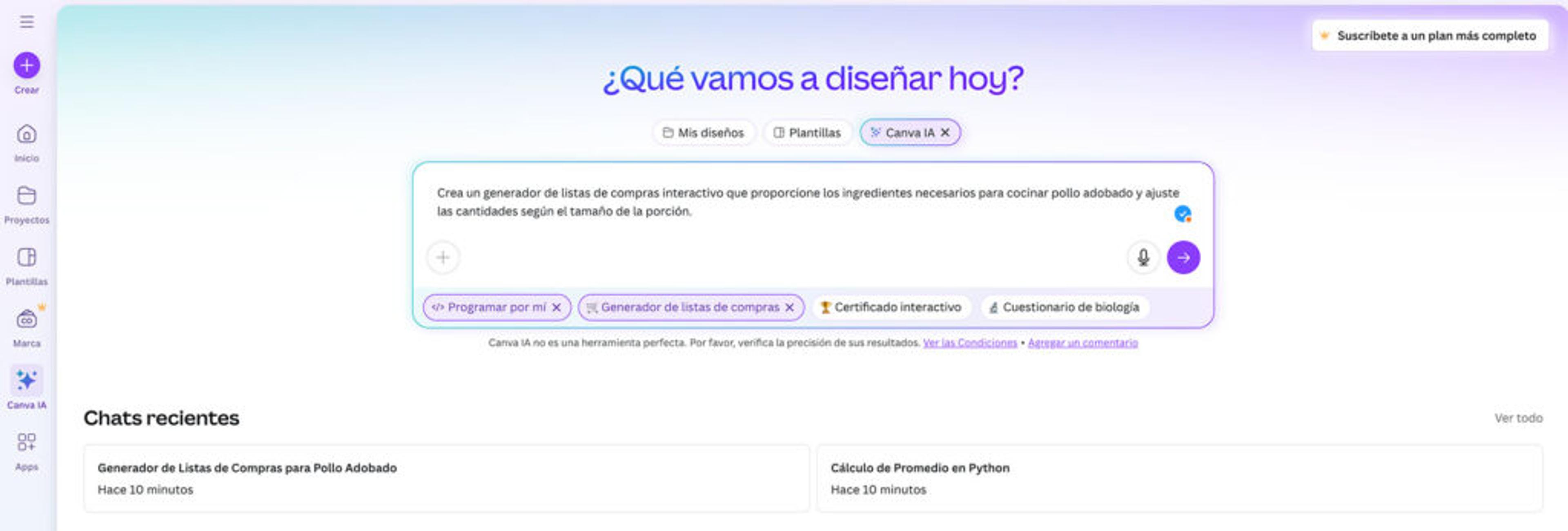Switch to the Mis diseños tab
This screenshot has height=531, width=1568.
[704, 133]
